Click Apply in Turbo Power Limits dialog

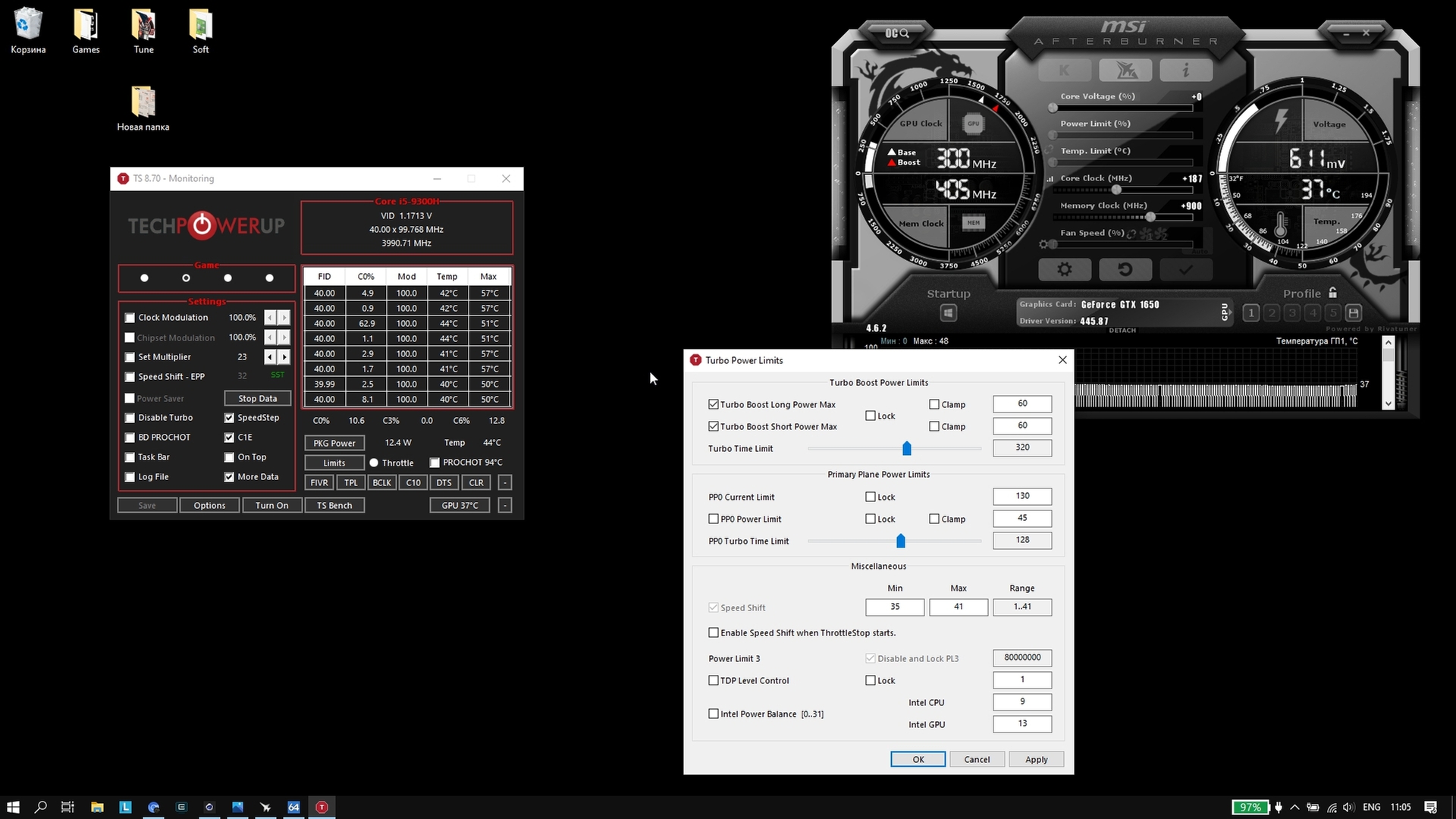[x=1036, y=759]
